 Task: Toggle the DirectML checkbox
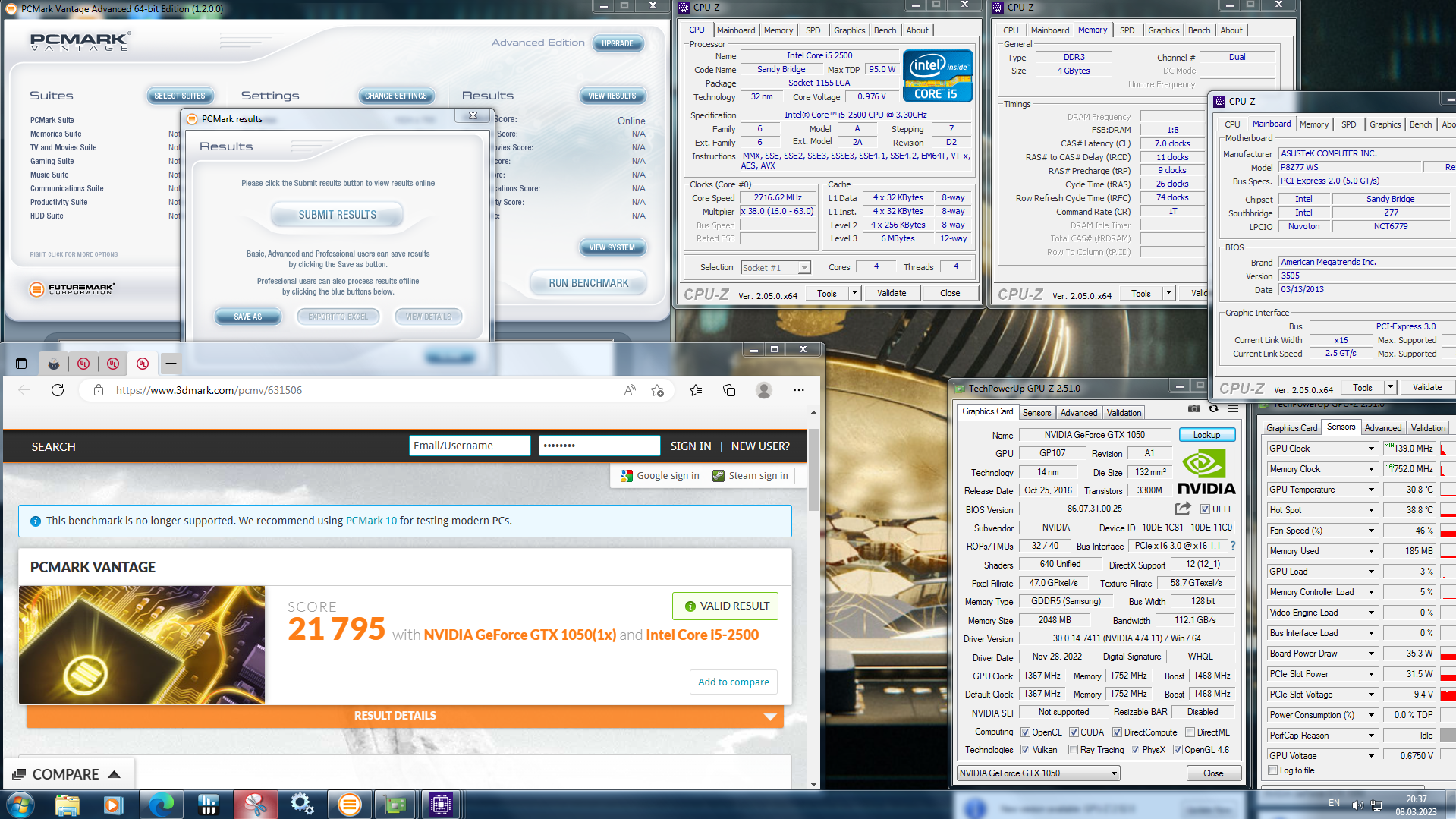point(1190,732)
